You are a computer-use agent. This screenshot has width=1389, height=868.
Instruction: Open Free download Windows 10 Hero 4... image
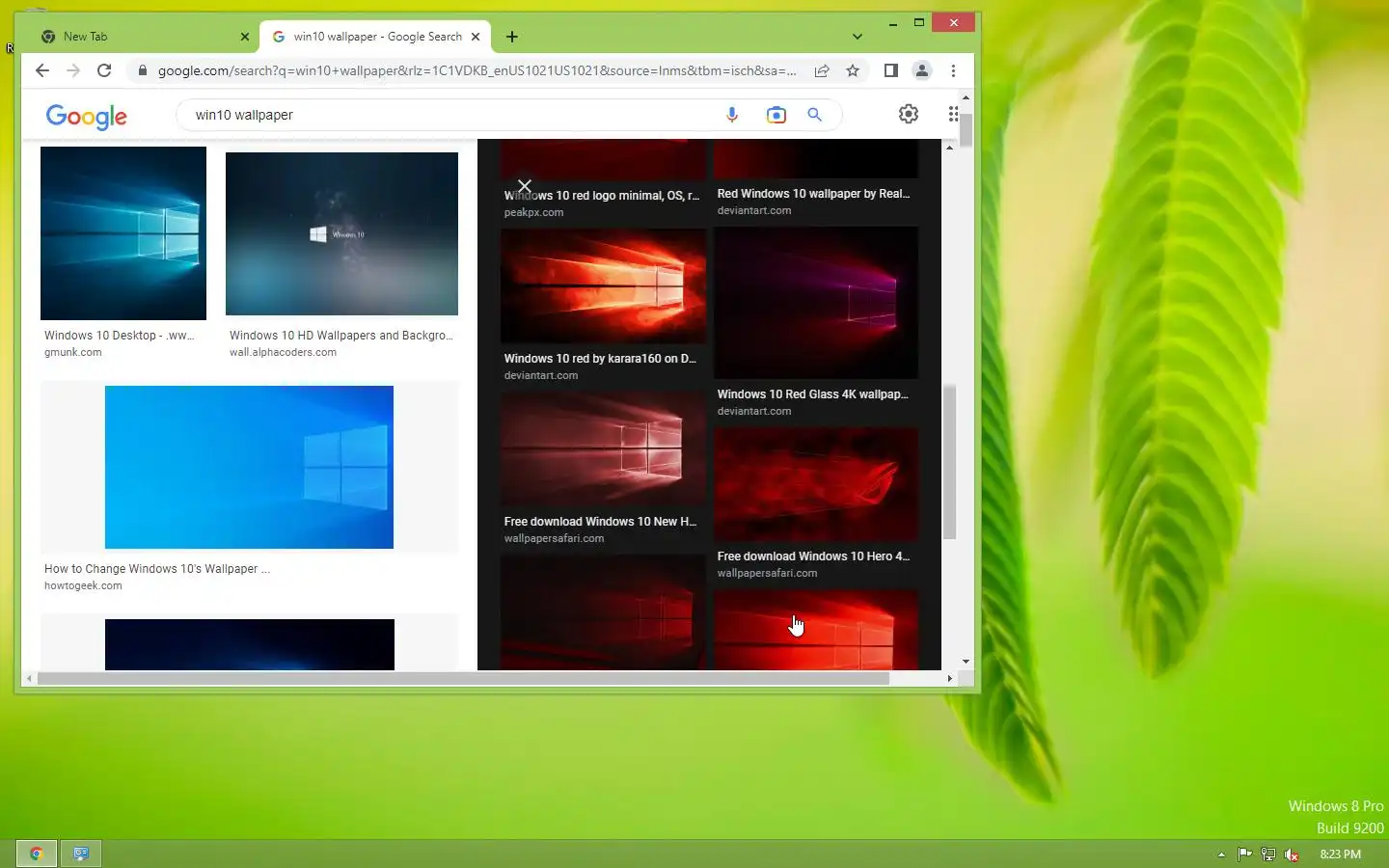coord(816,484)
